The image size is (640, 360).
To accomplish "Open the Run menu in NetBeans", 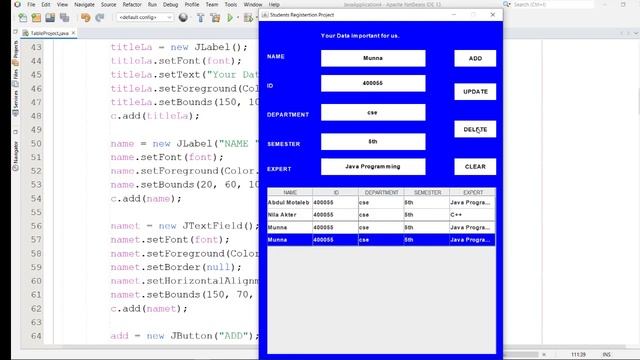I will [152, 4].
